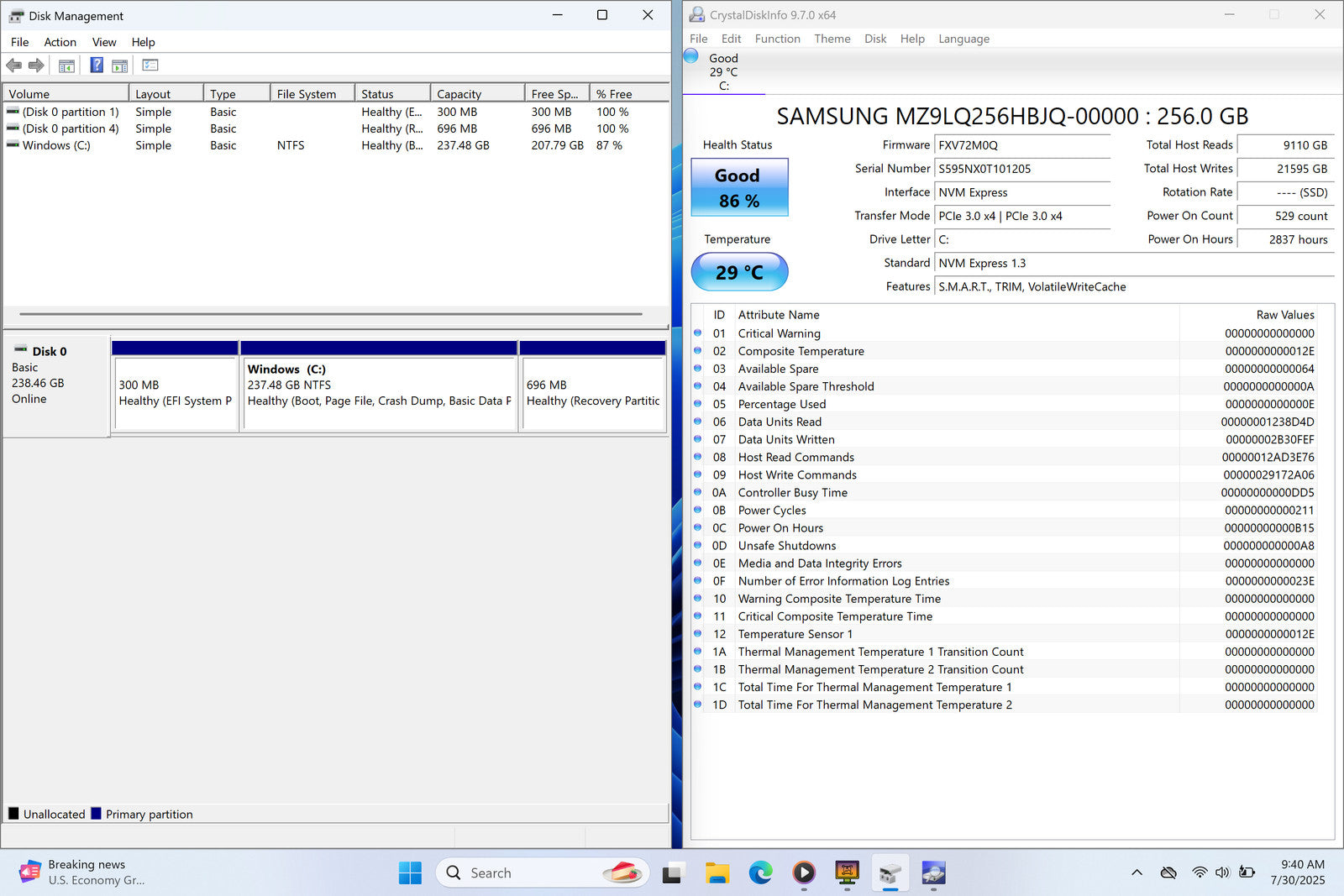Click the Forward arrow in Disk Management toolbar
1344x896 pixels.
(36, 65)
